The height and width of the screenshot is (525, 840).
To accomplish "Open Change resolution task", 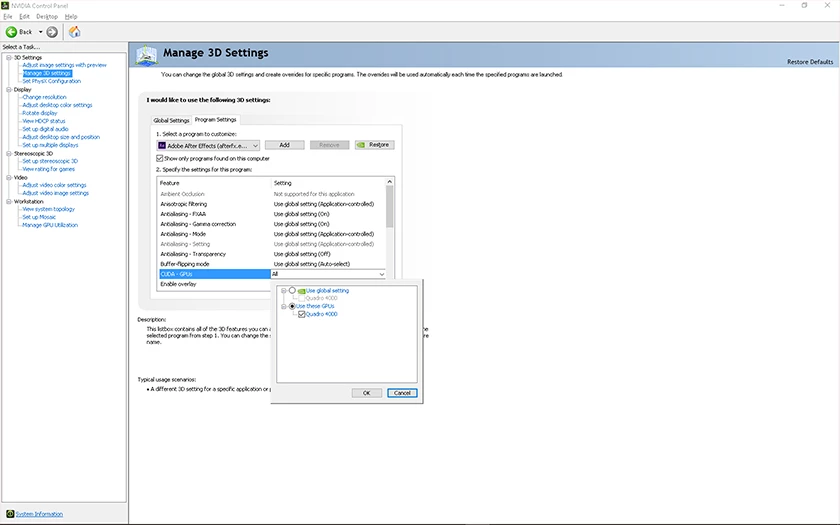I will click(x=44, y=97).
